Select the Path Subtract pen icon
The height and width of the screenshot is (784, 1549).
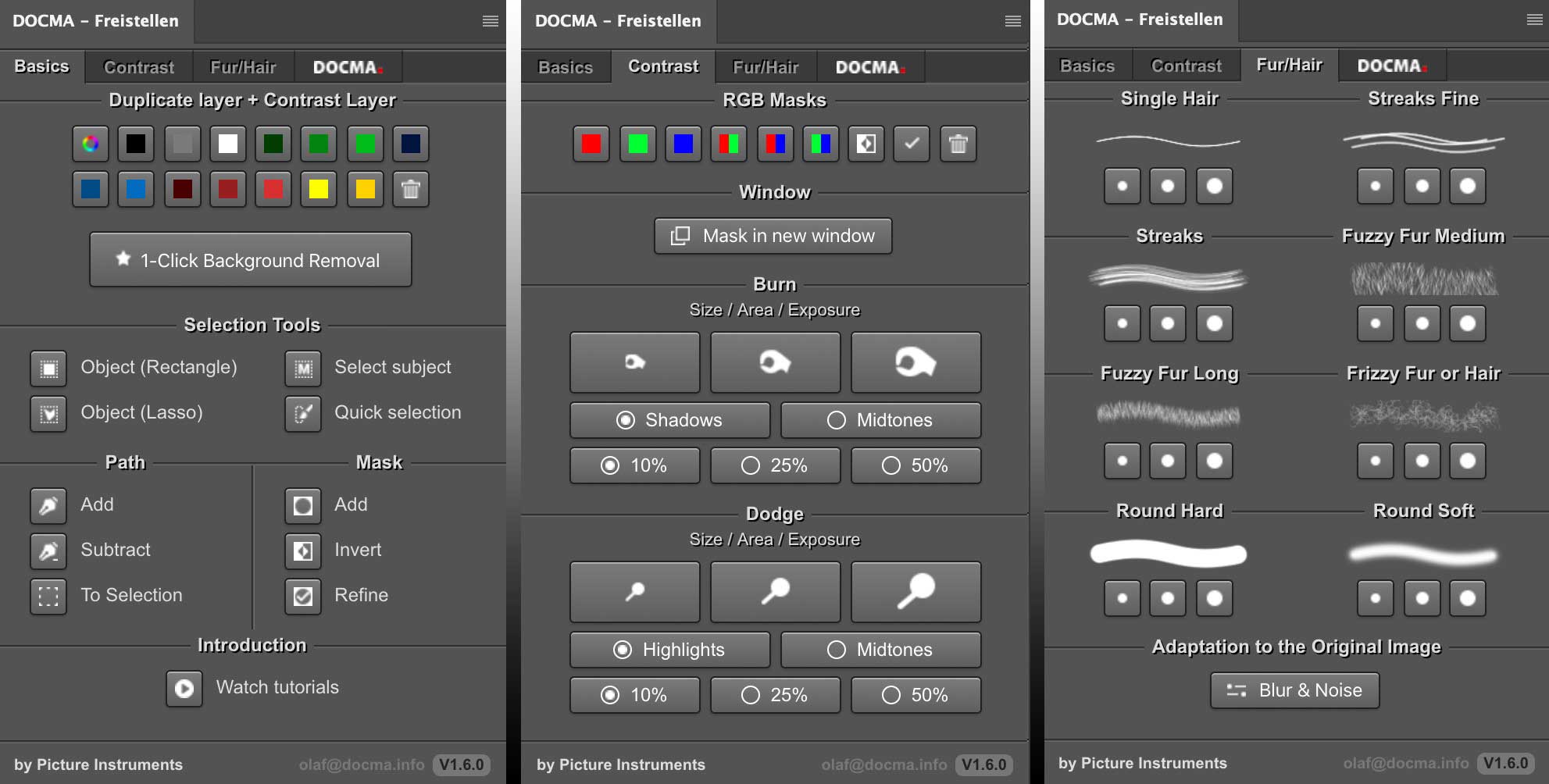[x=48, y=551]
